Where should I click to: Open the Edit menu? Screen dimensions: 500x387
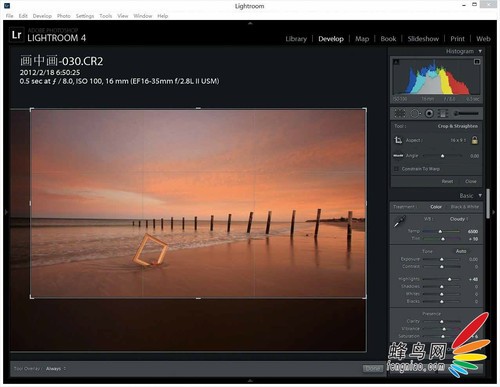23,16
